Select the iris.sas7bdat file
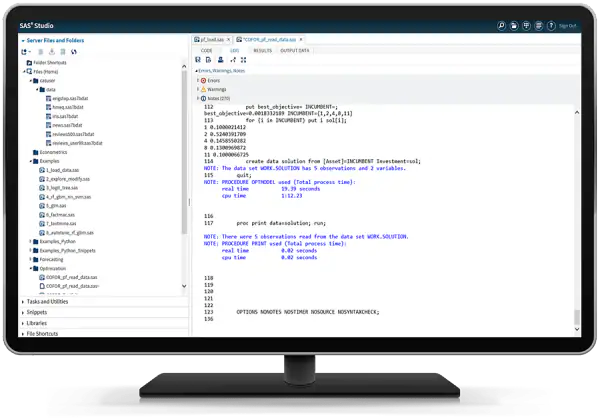Screen dimensions: 600x419 tap(62, 116)
